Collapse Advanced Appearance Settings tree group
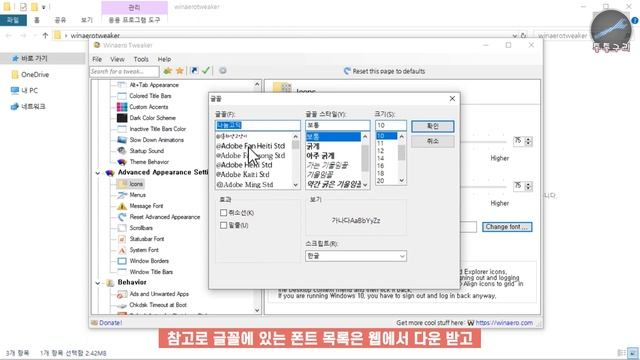640x360 pixels. pyautogui.click(x=98, y=173)
